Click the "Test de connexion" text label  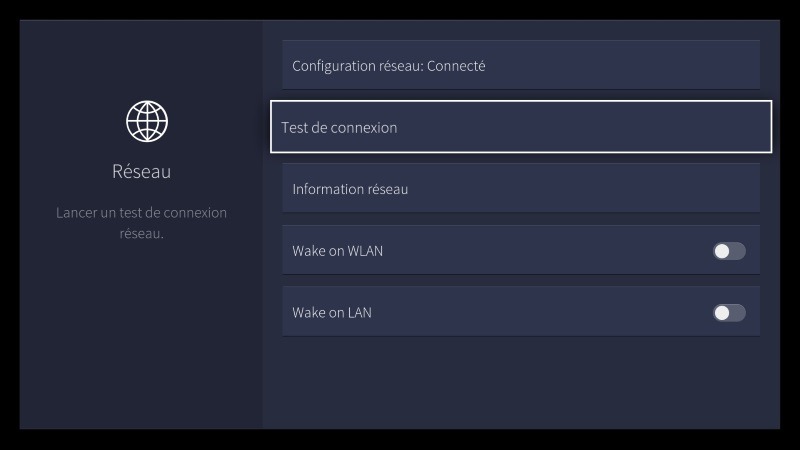pos(339,128)
